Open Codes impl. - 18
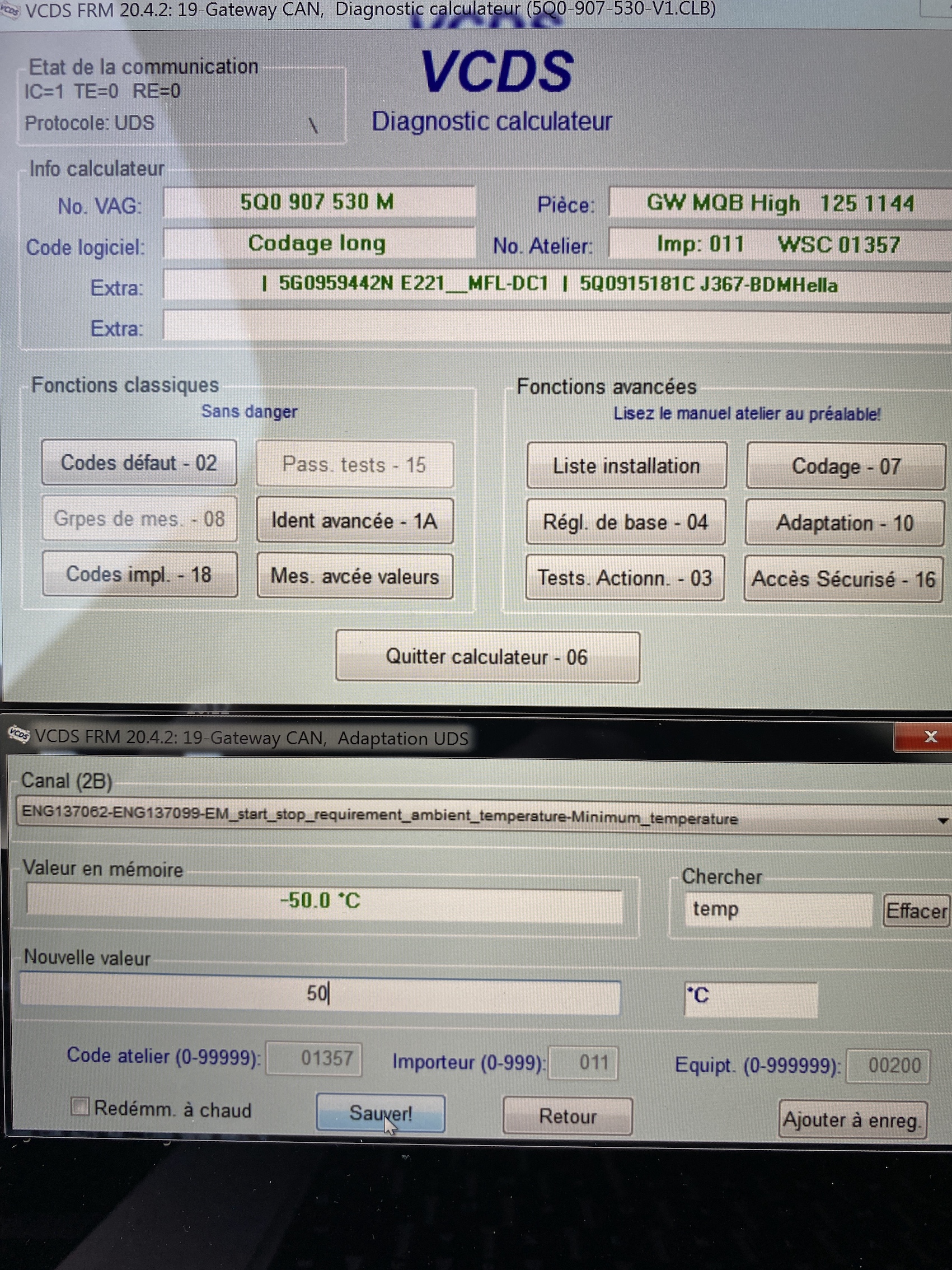The width and height of the screenshot is (952, 1270). tap(139, 574)
